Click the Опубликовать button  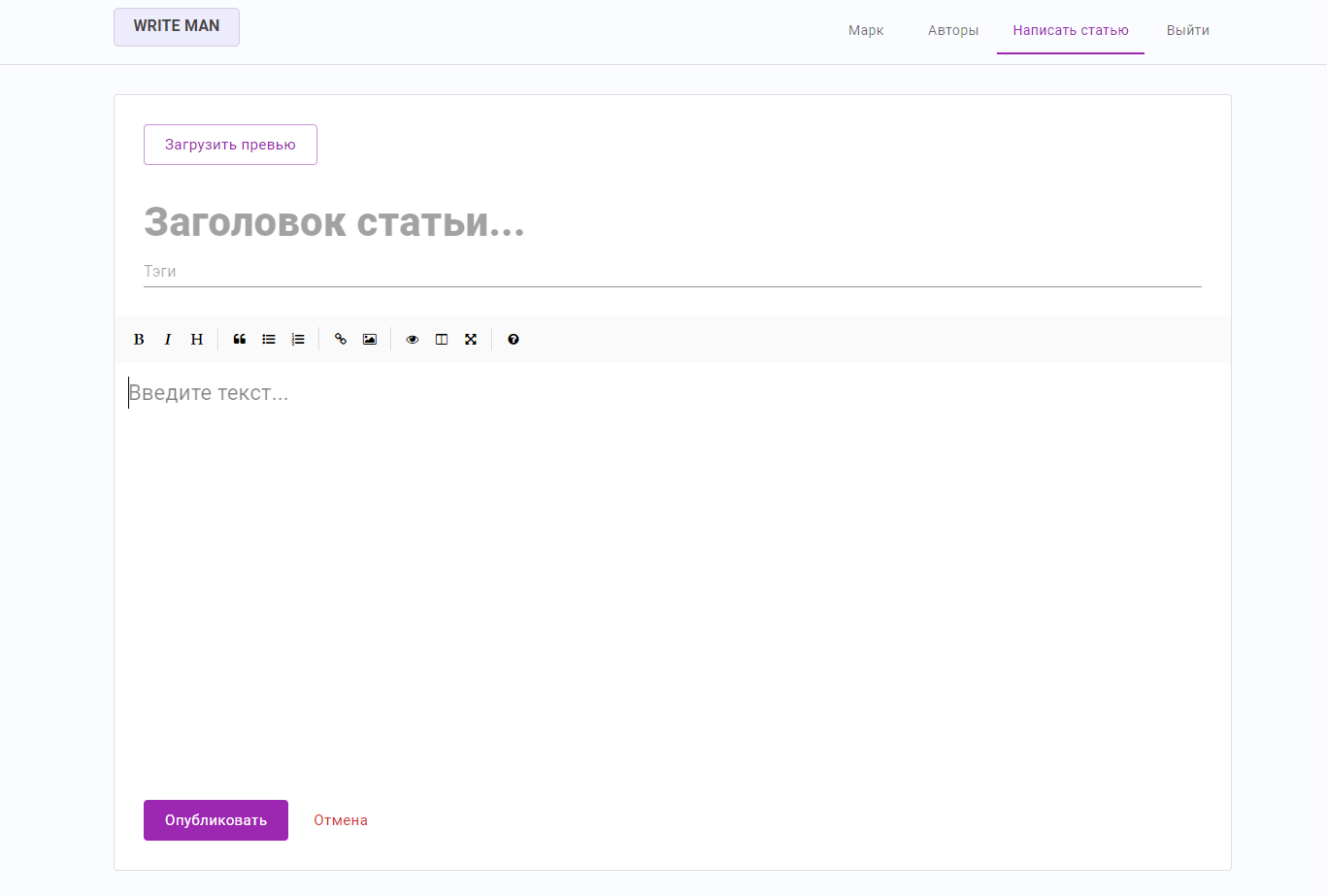(216, 819)
